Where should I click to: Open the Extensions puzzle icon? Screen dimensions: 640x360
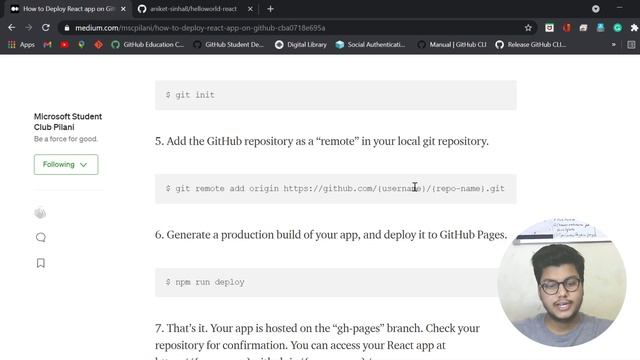[x=634, y=28]
